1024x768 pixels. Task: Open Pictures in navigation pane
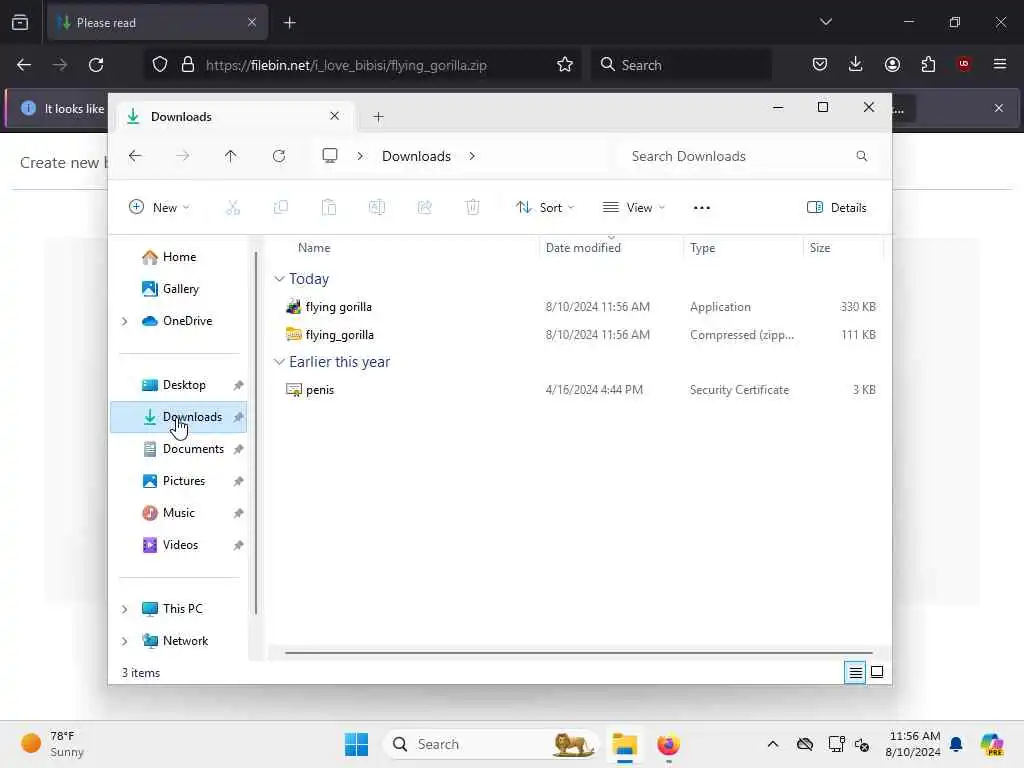point(178,481)
